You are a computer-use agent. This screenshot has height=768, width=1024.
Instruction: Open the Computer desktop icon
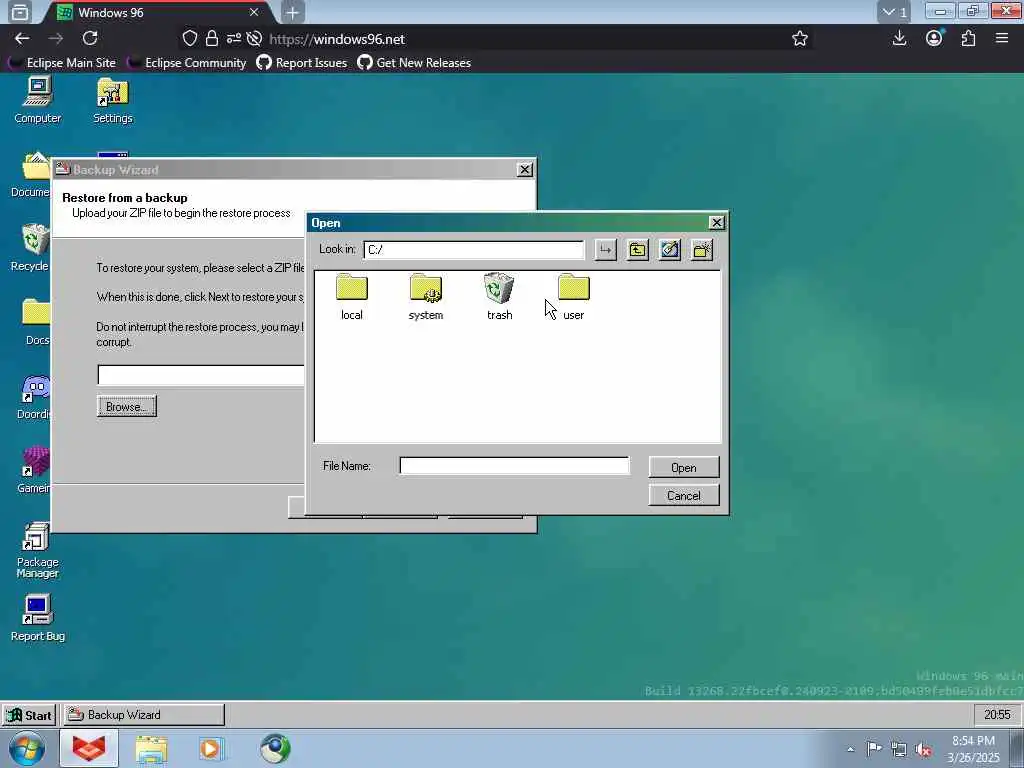[37, 100]
